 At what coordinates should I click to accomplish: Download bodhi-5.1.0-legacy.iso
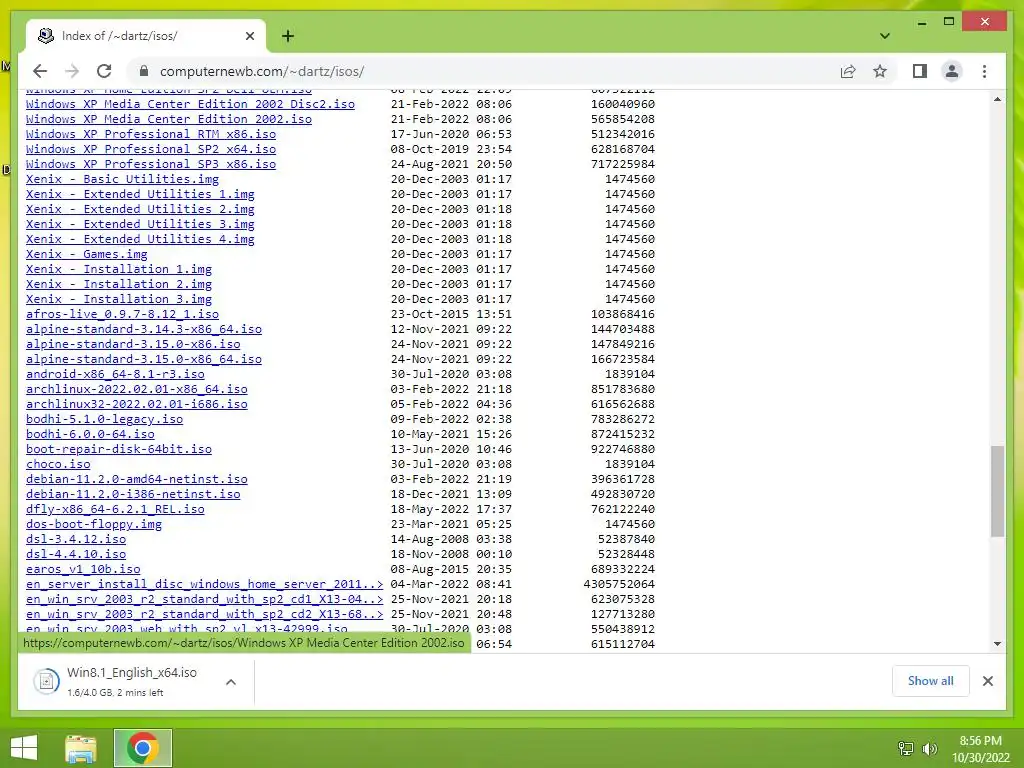(x=104, y=419)
